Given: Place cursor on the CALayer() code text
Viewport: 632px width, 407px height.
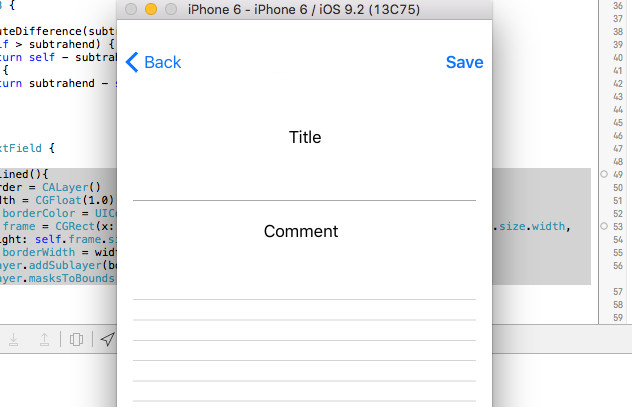Looking at the screenshot, I should click(x=71, y=187).
